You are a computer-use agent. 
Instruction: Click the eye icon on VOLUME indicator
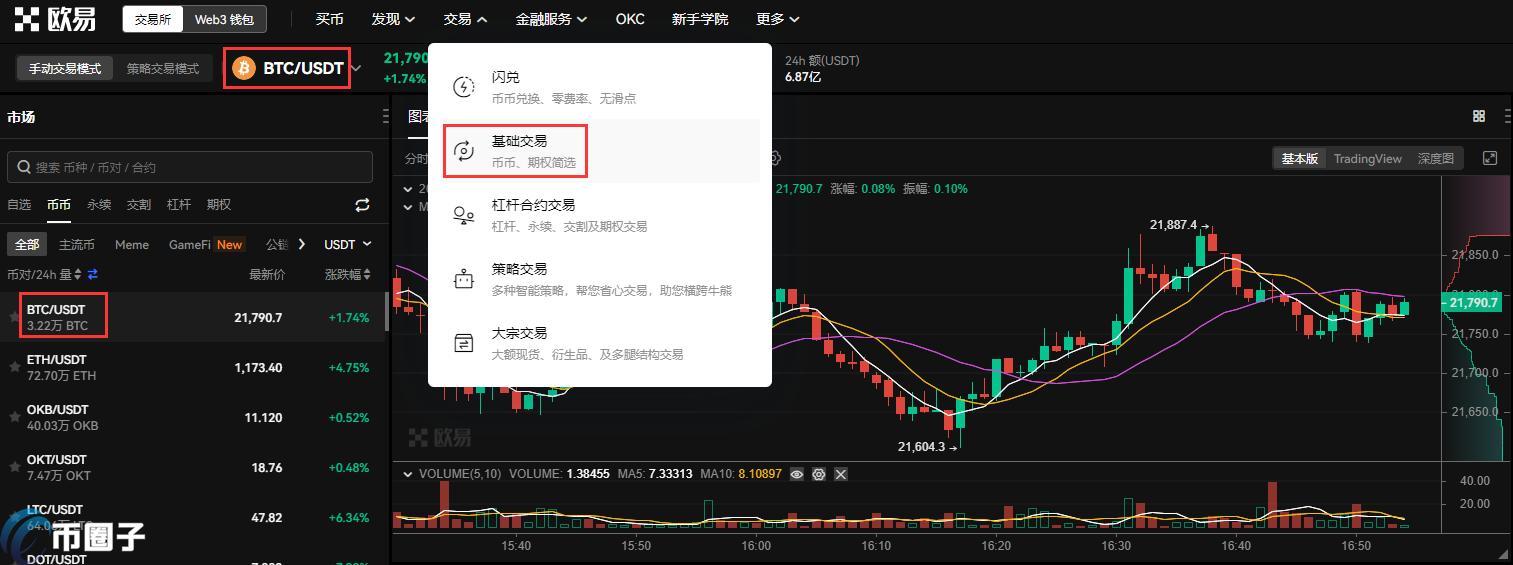tap(797, 474)
